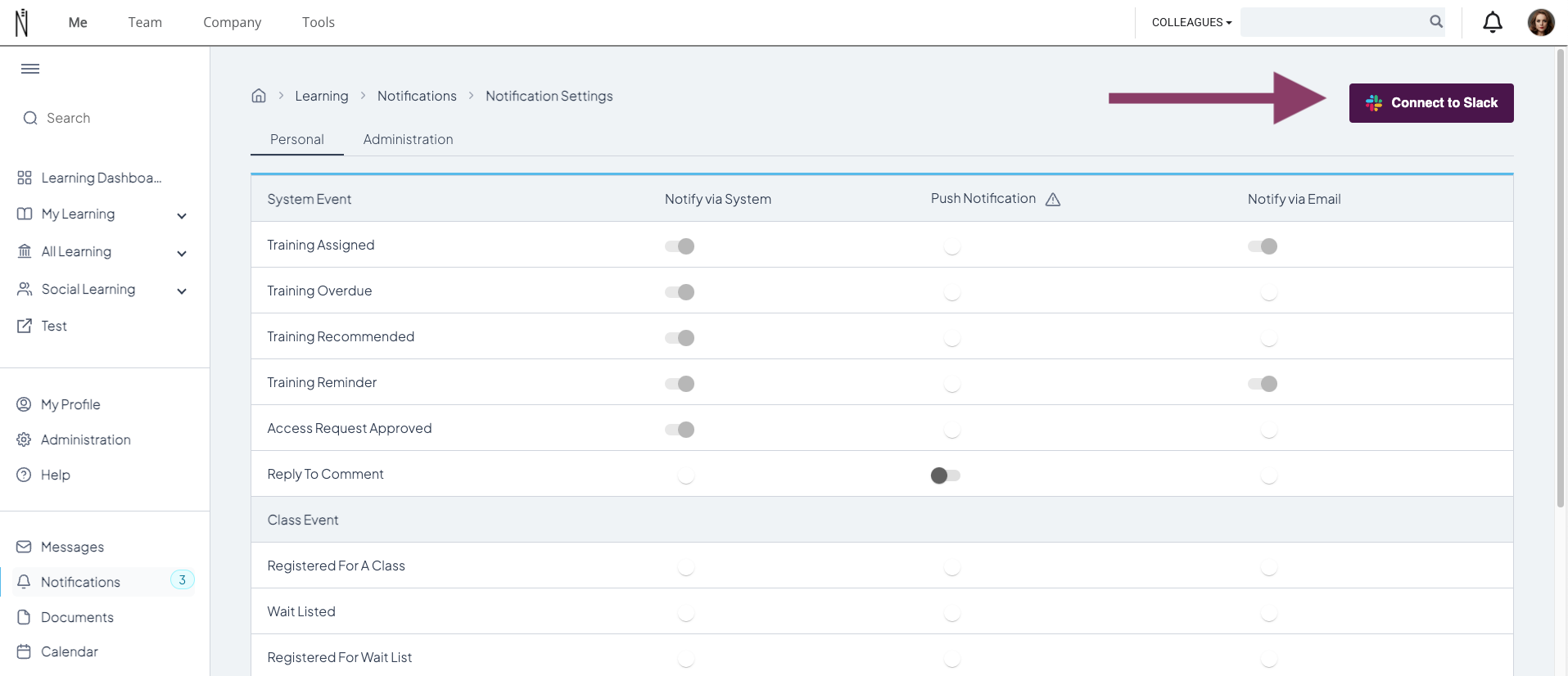The height and width of the screenshot is (676, 1568).
Task: Click the Notify via System column header
Action: 718,199
